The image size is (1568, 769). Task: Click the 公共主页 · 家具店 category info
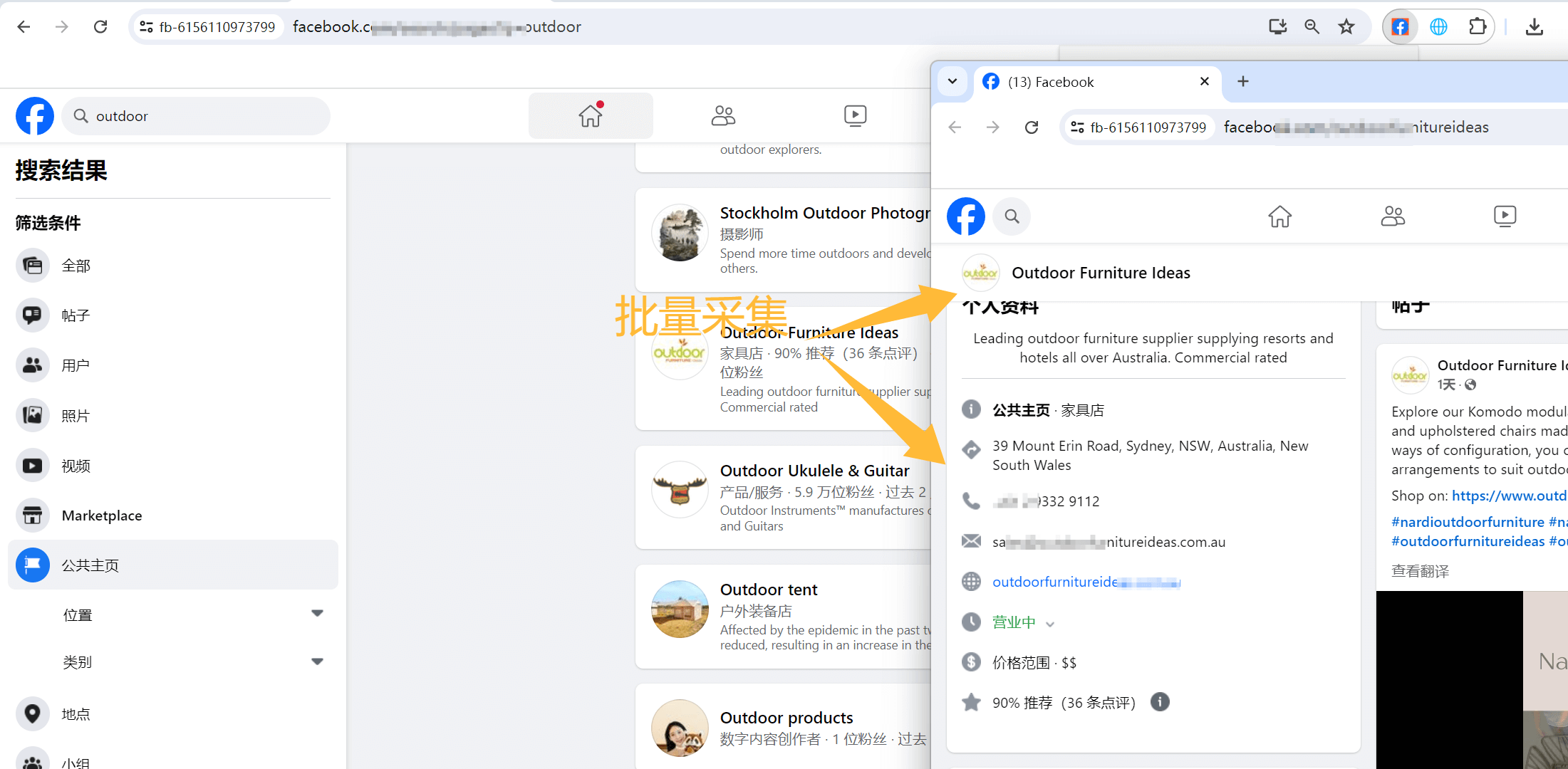click(x=1048, y=410)
